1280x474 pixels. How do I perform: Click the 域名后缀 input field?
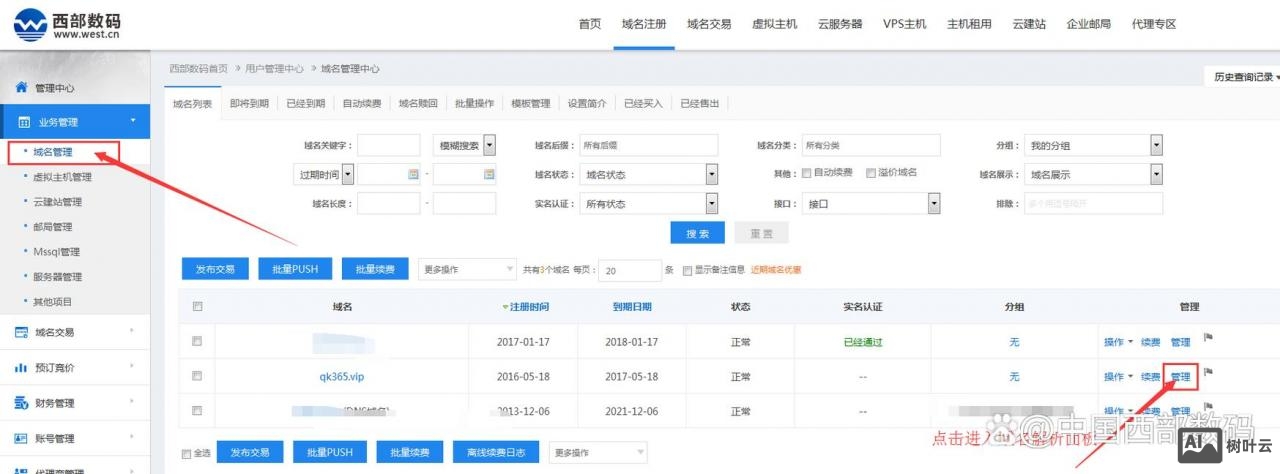[649, 145]
